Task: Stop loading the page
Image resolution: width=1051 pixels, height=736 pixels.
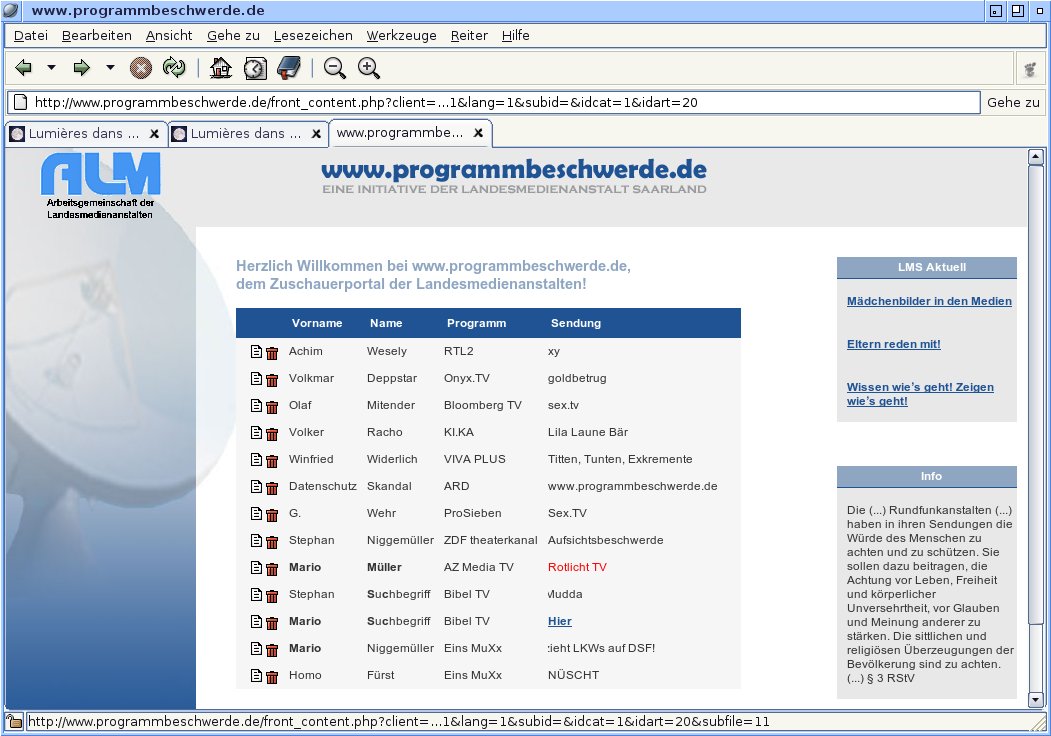Action: (x=141, y=68)
